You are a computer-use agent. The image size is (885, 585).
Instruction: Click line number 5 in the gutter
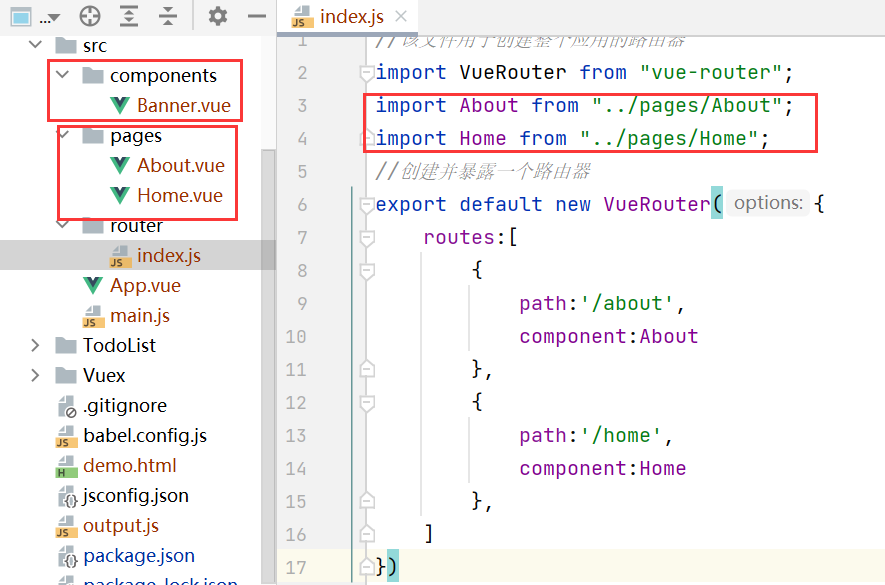(x=302, y=172)
